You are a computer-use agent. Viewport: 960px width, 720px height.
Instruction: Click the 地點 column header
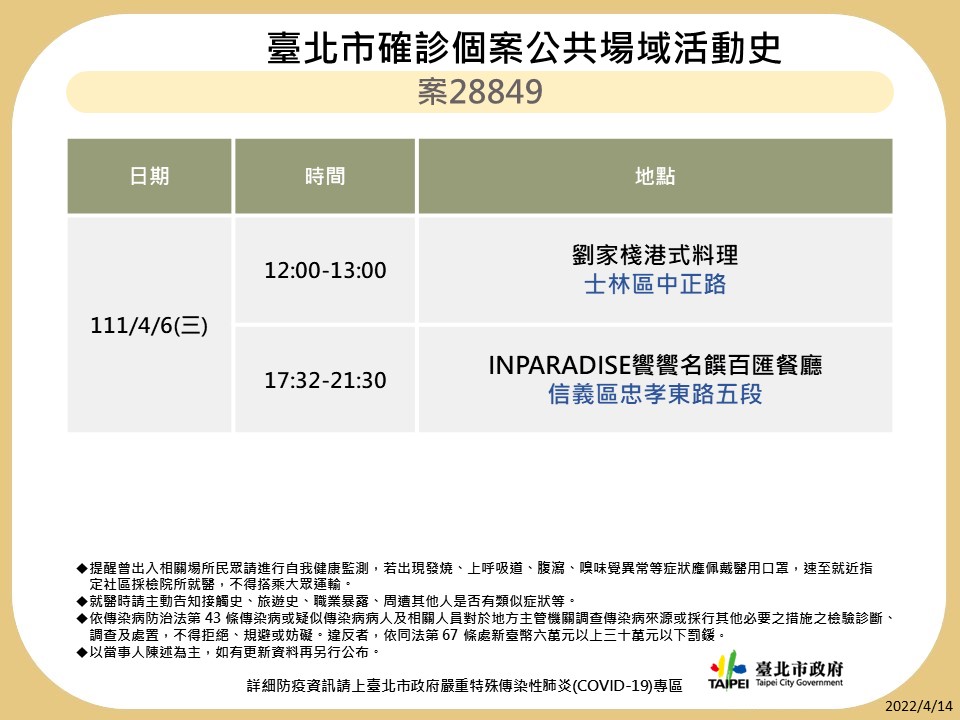(x=655, y=176)
